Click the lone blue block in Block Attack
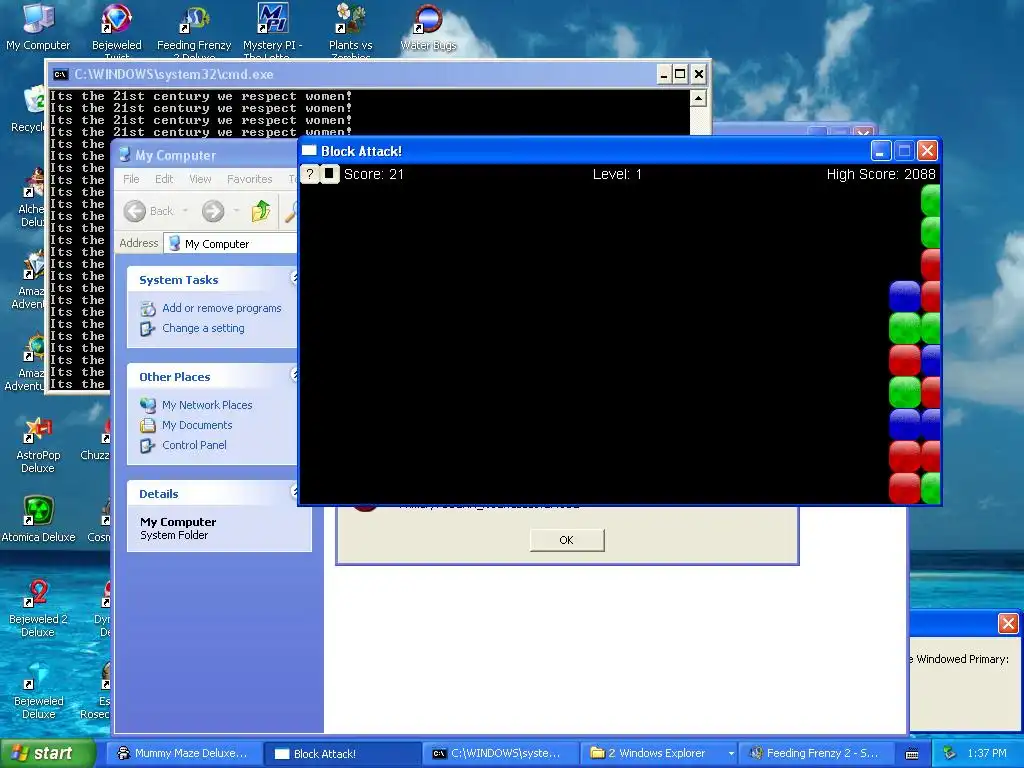1024x768 pixels. click(x=904, y=296)
